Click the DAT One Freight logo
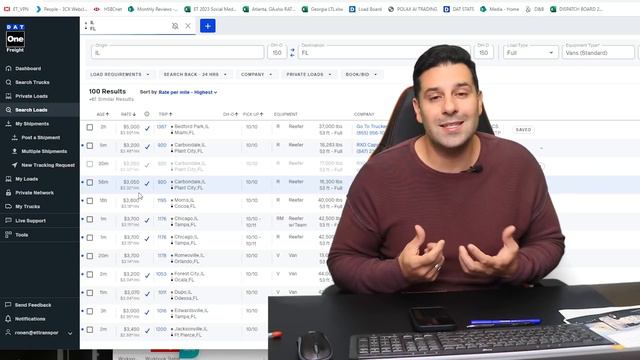The image size is (640, 360). click(15, 38)
